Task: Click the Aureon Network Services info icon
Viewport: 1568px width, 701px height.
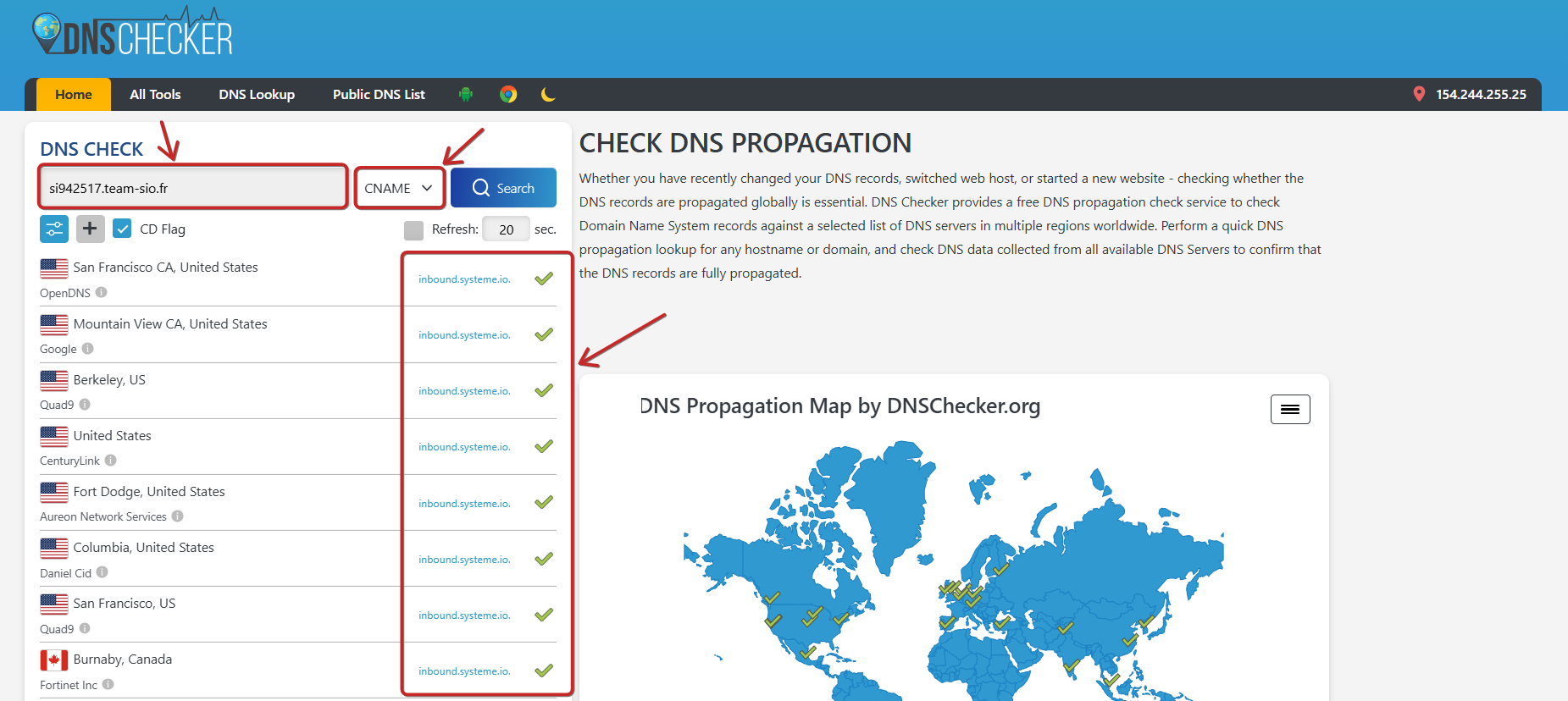Action: tap(178, 516)
